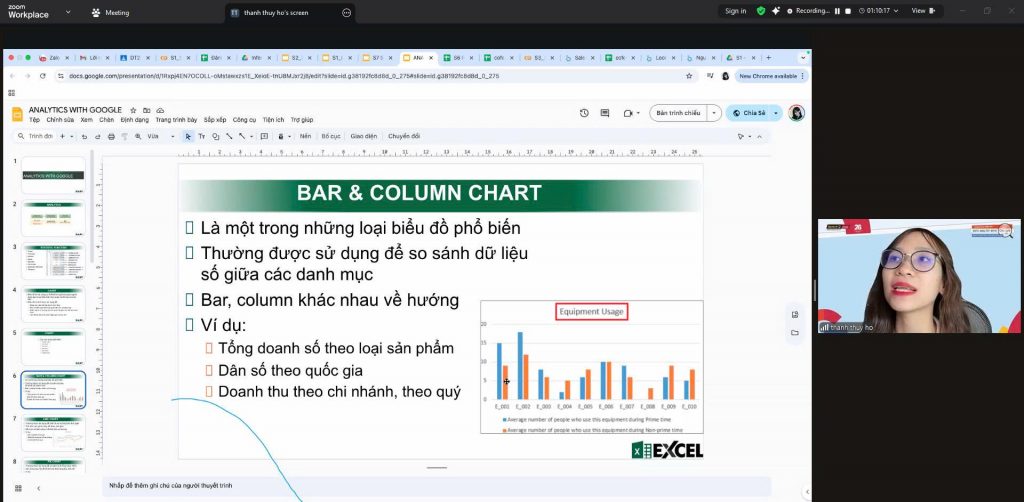Select the shape tool
The image size is (1024, 502).
(216, 136)
